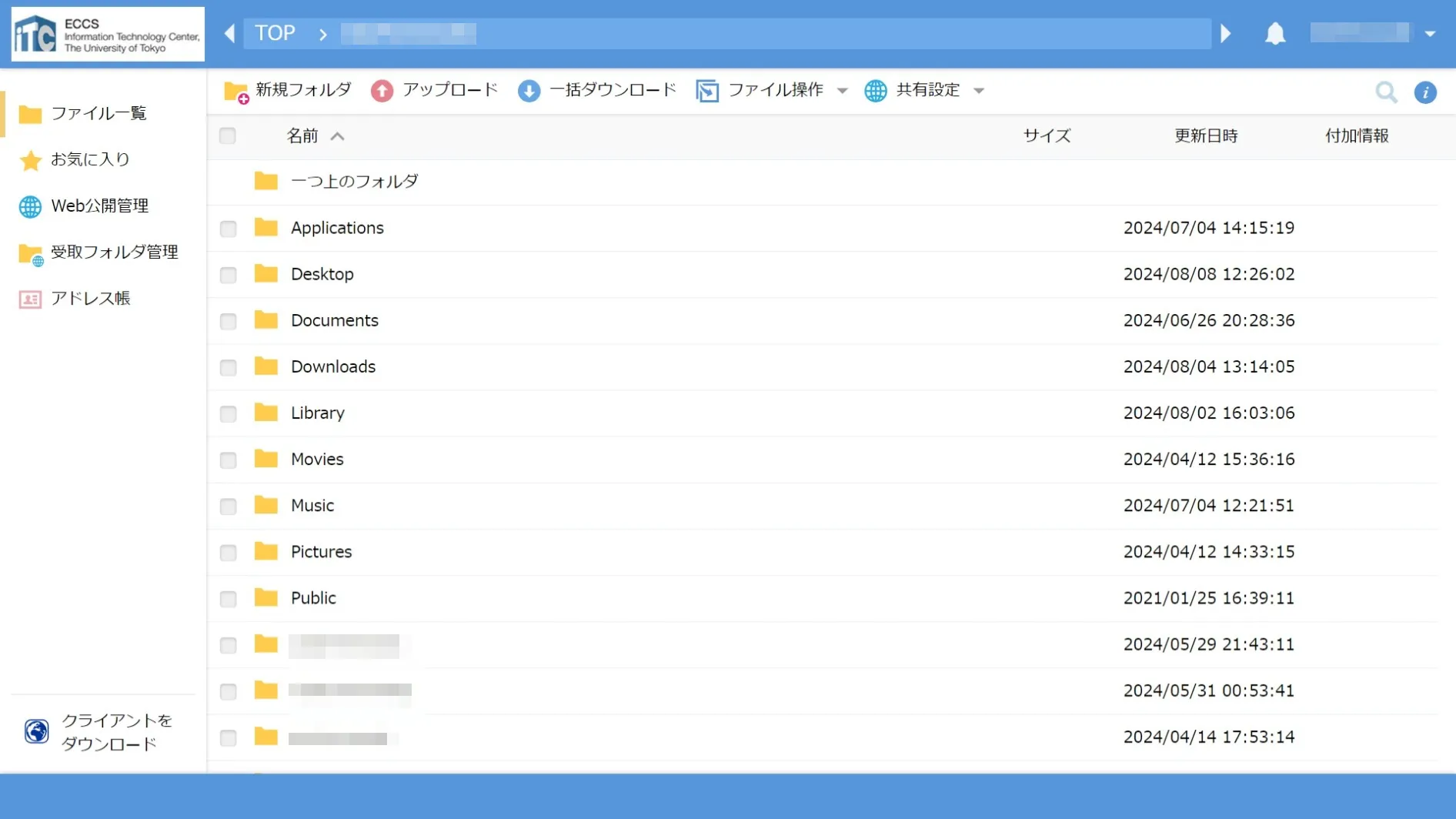Open the Documents folder

coord(334,320)
